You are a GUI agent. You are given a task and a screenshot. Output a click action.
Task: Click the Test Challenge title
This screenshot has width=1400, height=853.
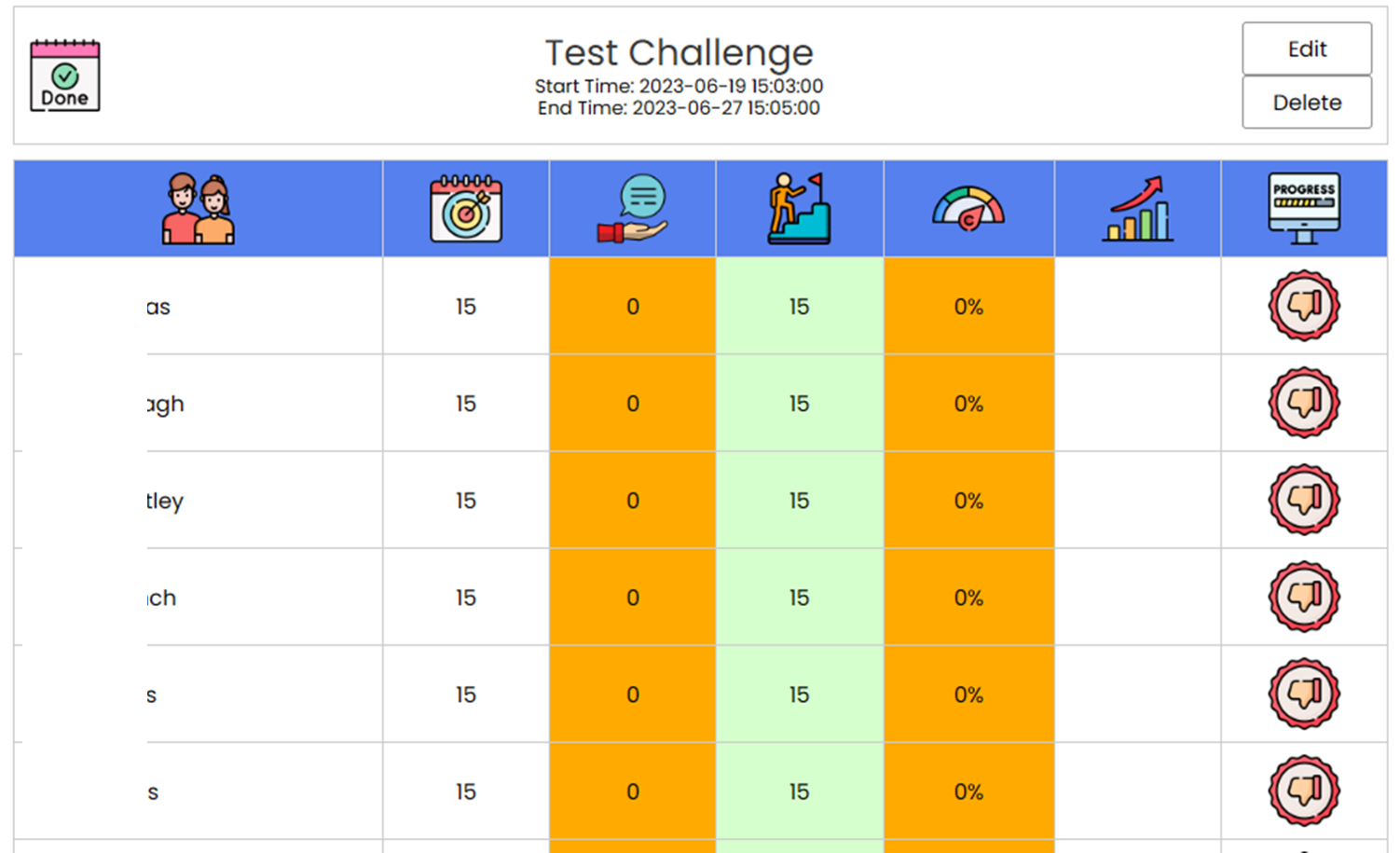(679, 52)
